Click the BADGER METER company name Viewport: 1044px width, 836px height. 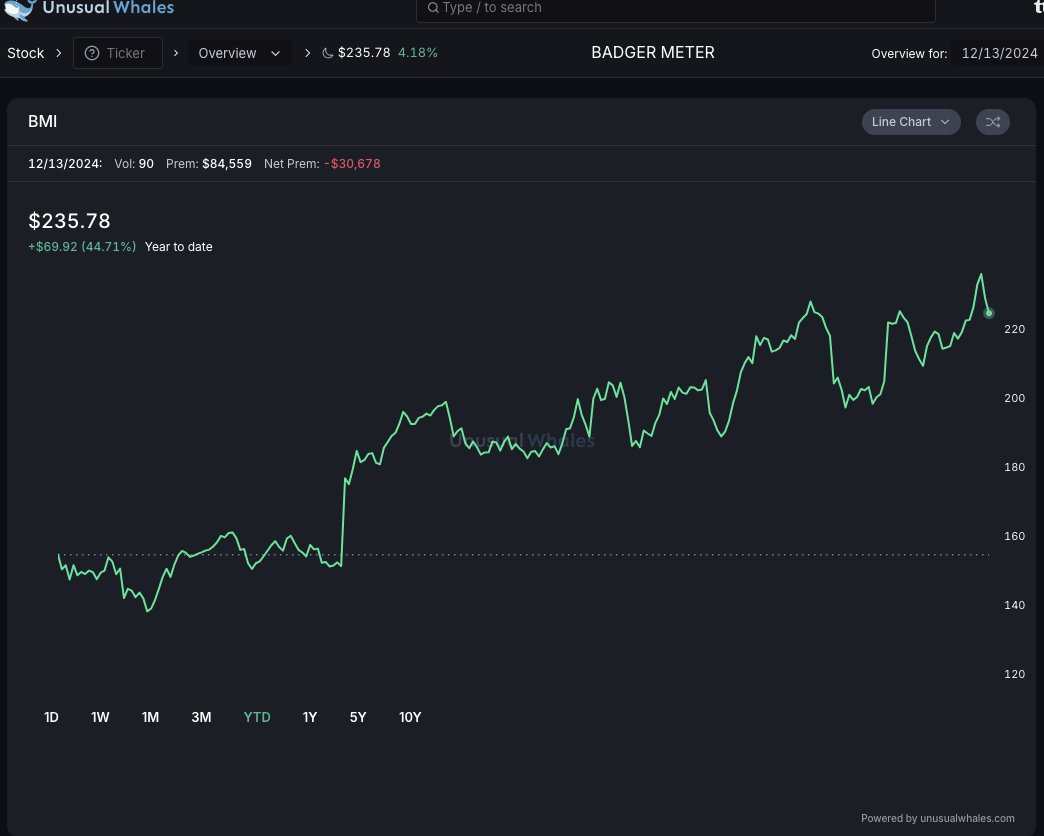[652, 53]
